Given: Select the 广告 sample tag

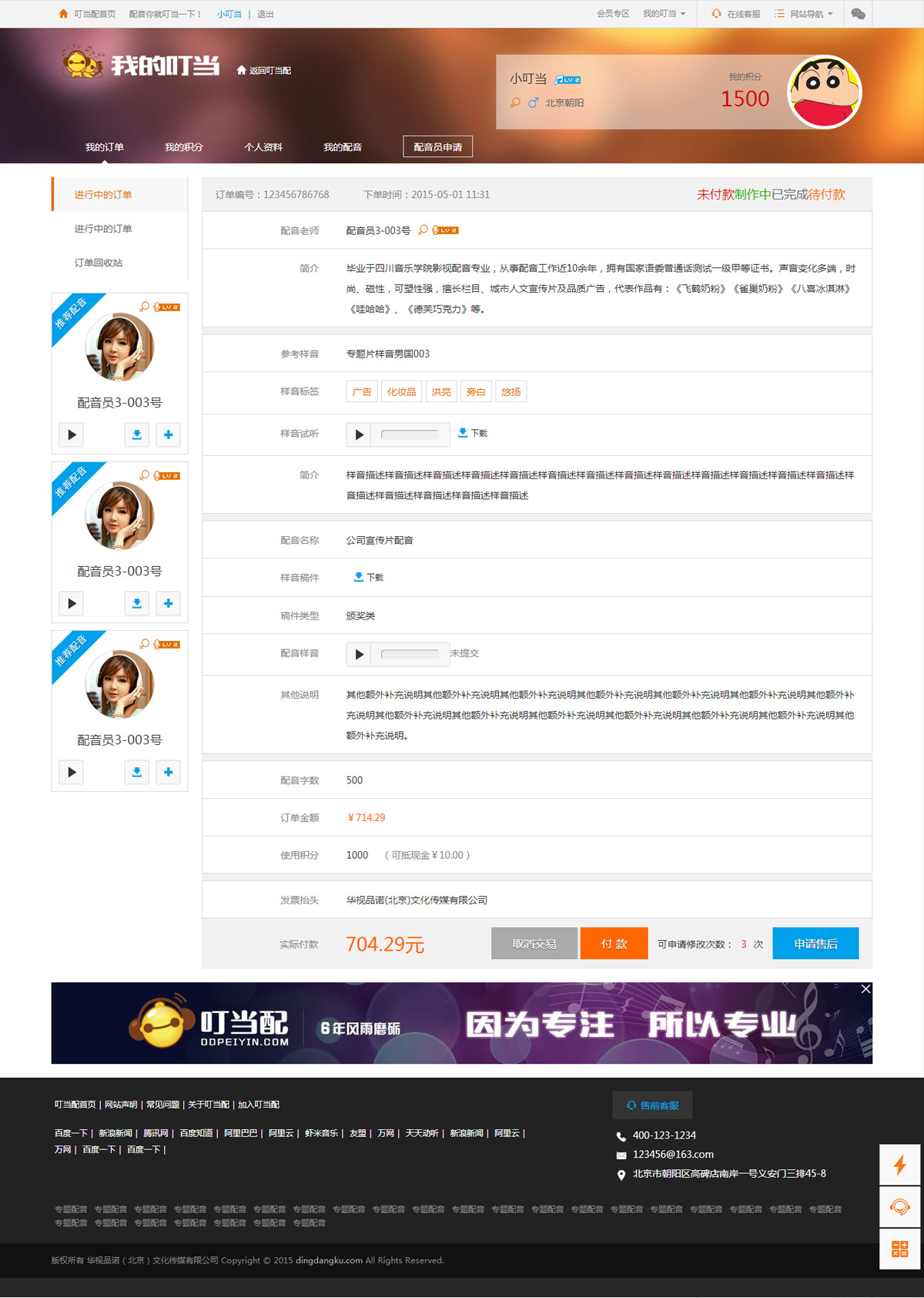Looking at the screenshot, I should [362, 391].
